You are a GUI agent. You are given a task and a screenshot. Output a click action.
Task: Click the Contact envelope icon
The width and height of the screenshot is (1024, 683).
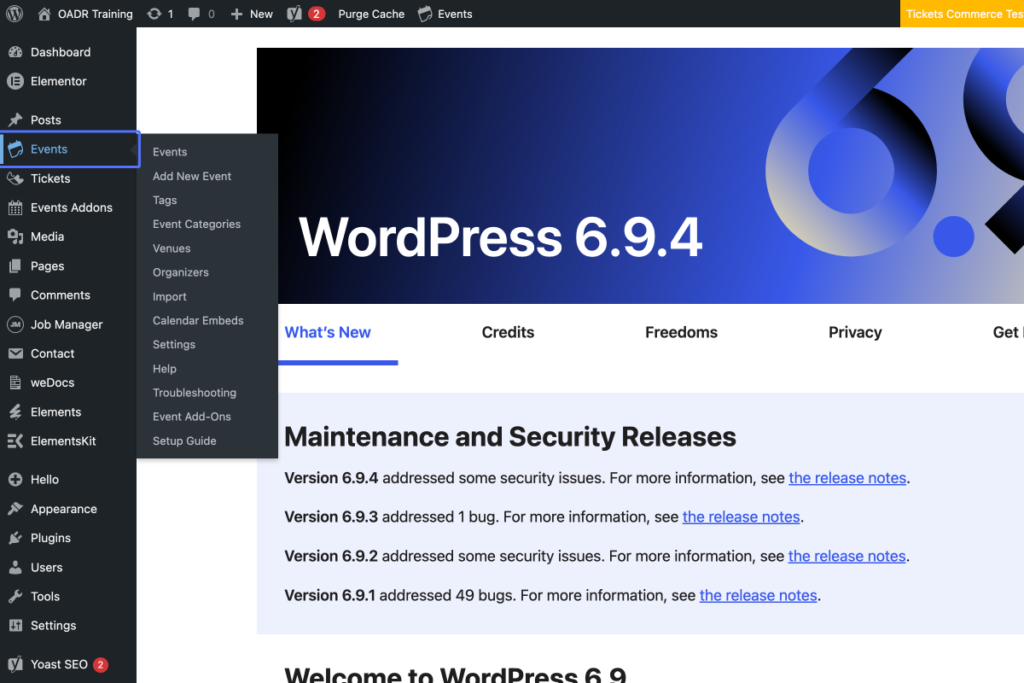pos(15,353)
